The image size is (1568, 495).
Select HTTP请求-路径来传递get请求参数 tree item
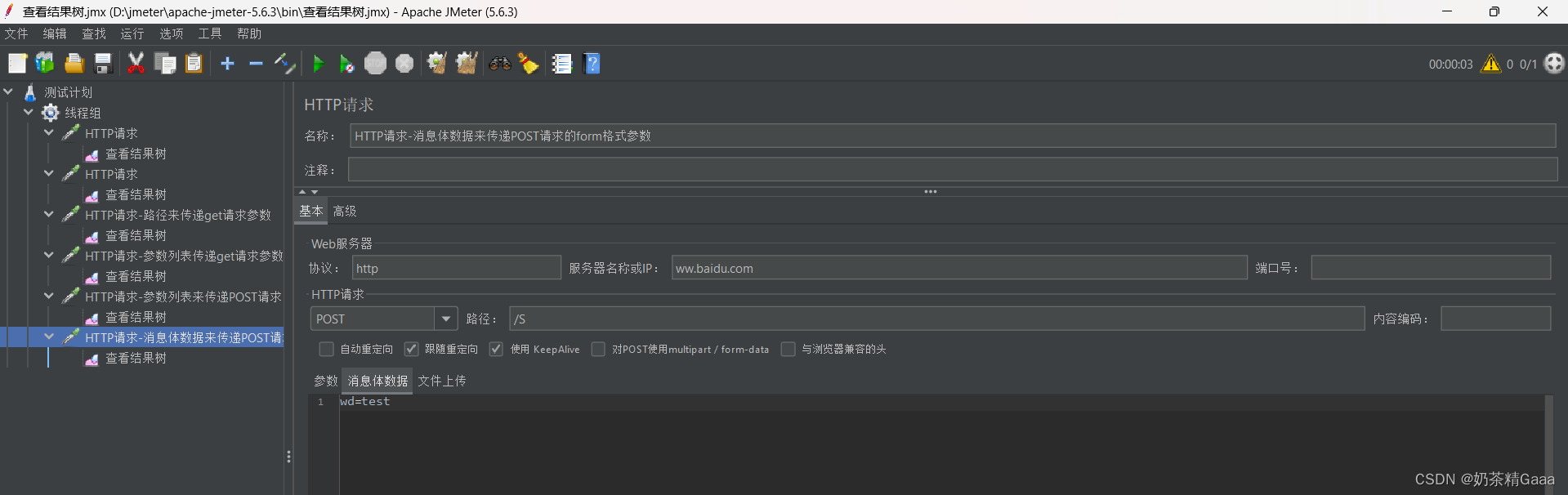[x=178, y=215]
